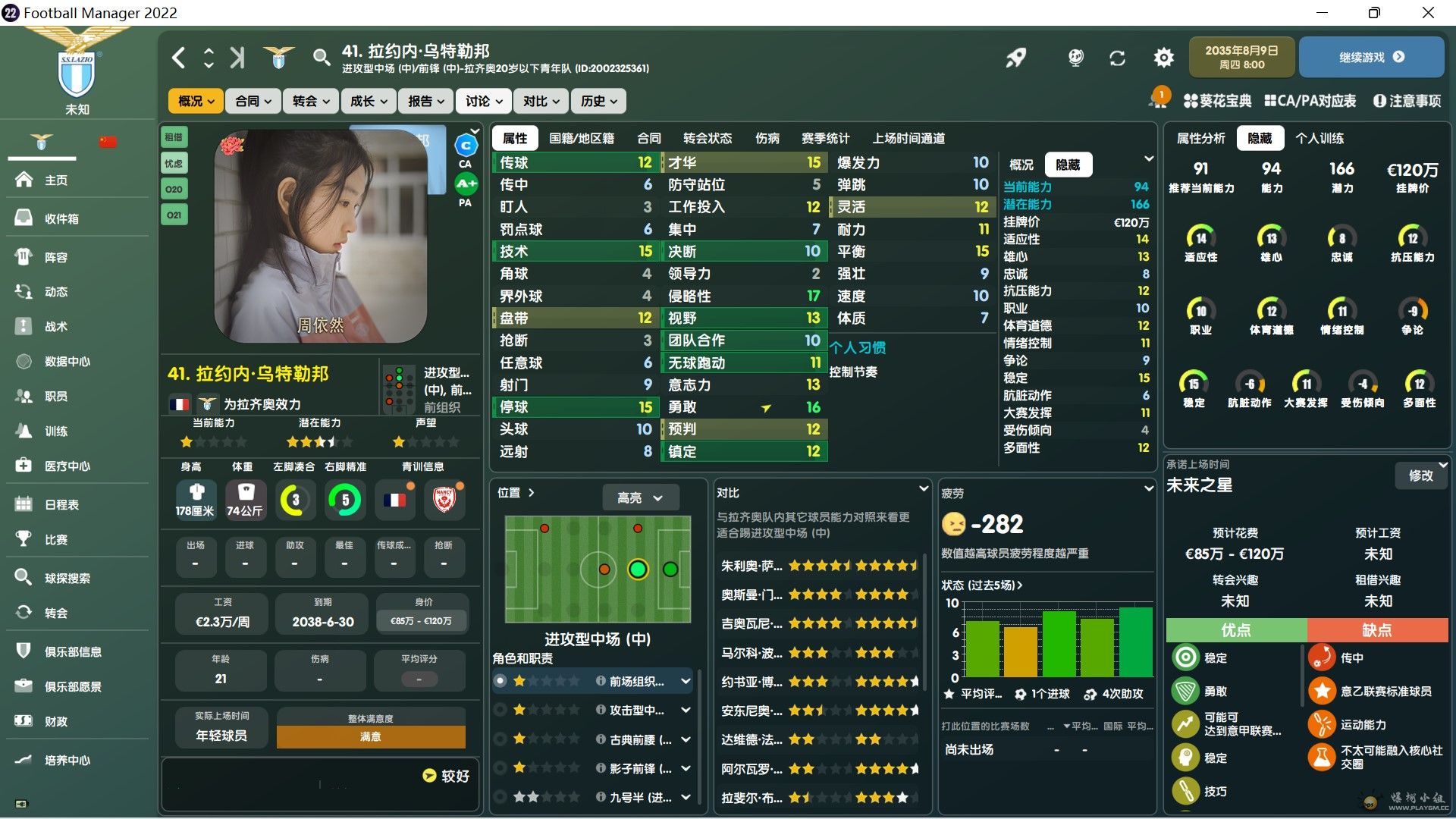Viewport: 1456px width, 819px height.
Task: Open the search magnifier icon
Action: (321, 58)
